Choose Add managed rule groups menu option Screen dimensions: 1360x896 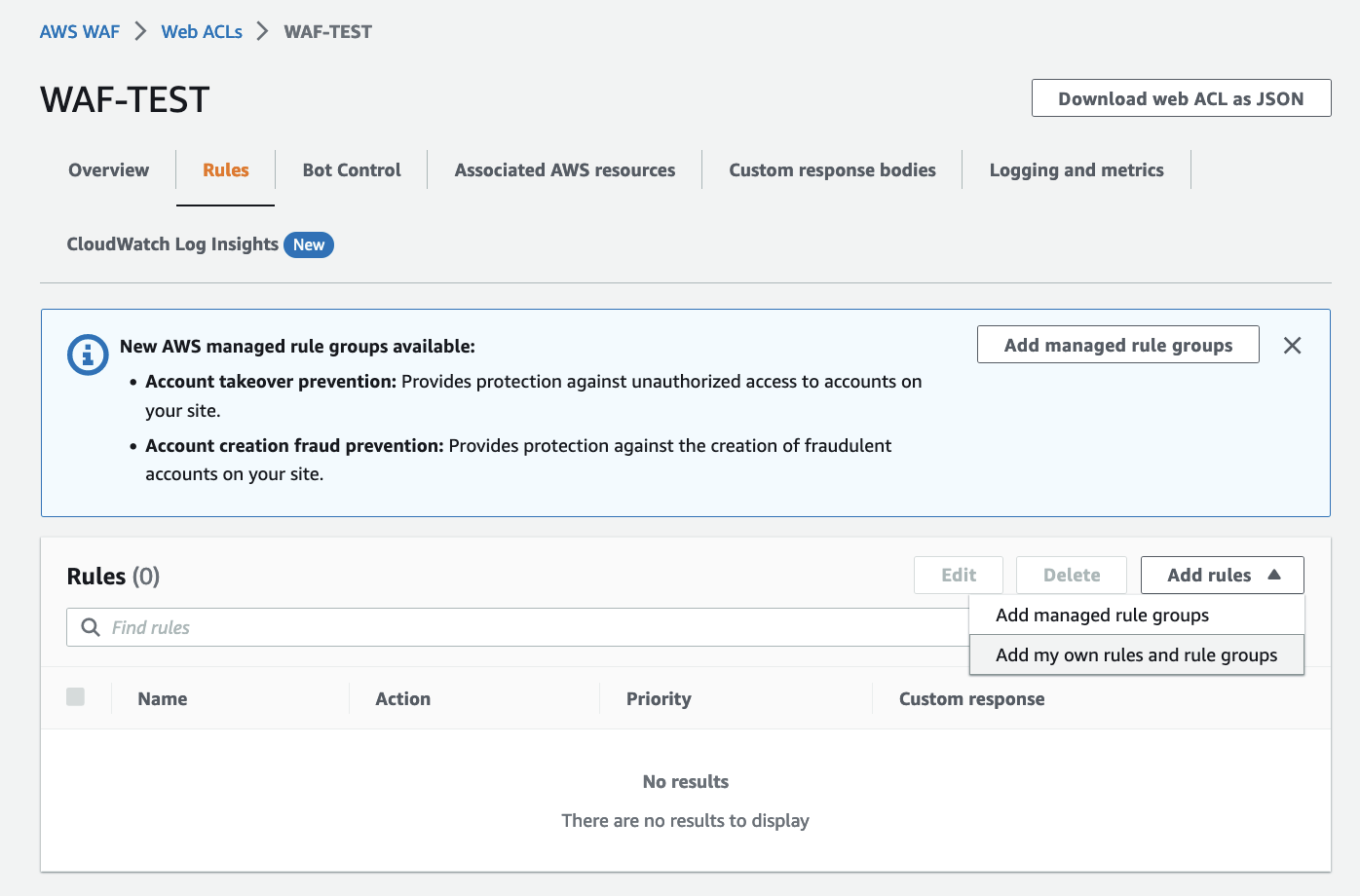1102,616
